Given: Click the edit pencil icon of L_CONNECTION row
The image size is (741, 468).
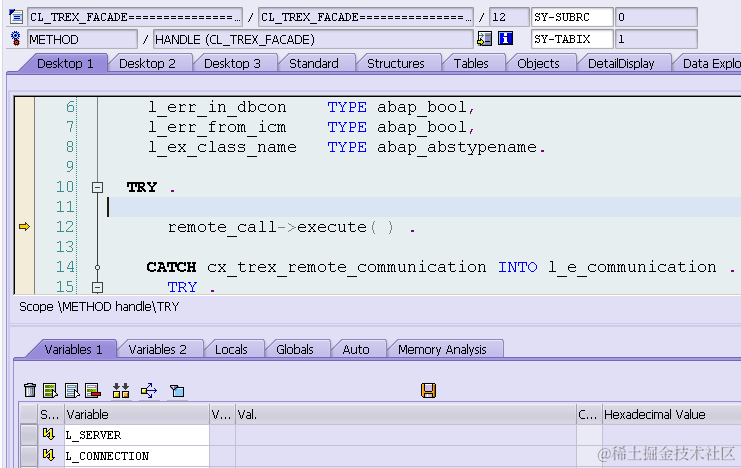Looking at the screenshot, I should click(49, 455).
